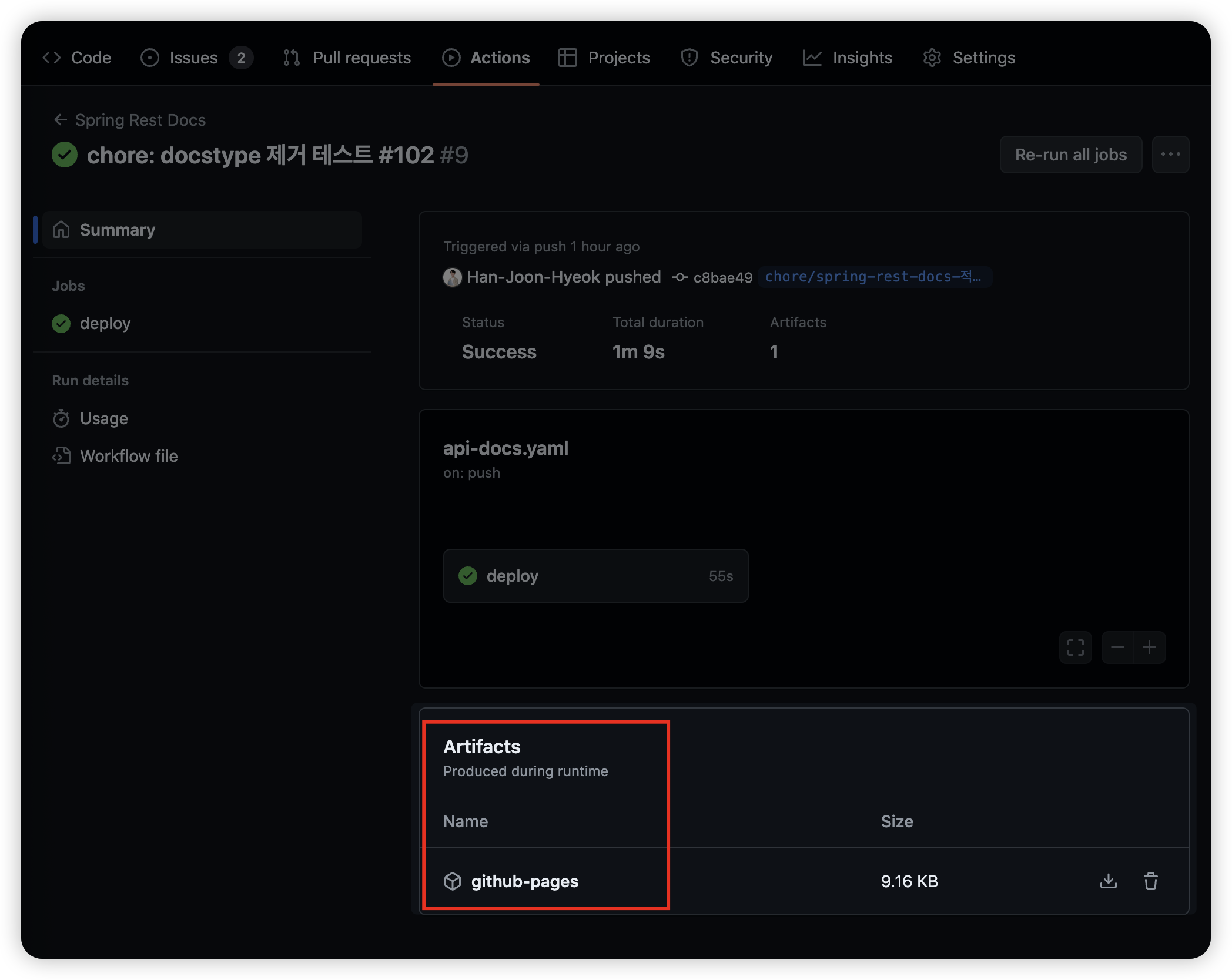
Task: View the Workflow file
Action: [x=128, y=456]
